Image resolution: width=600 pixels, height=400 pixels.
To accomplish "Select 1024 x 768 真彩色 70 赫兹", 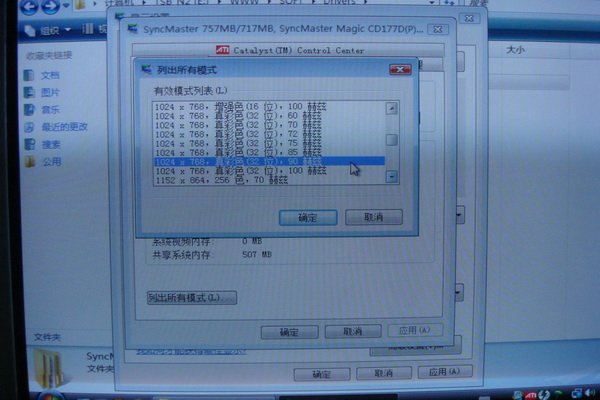I will click(x=269, y=125).
